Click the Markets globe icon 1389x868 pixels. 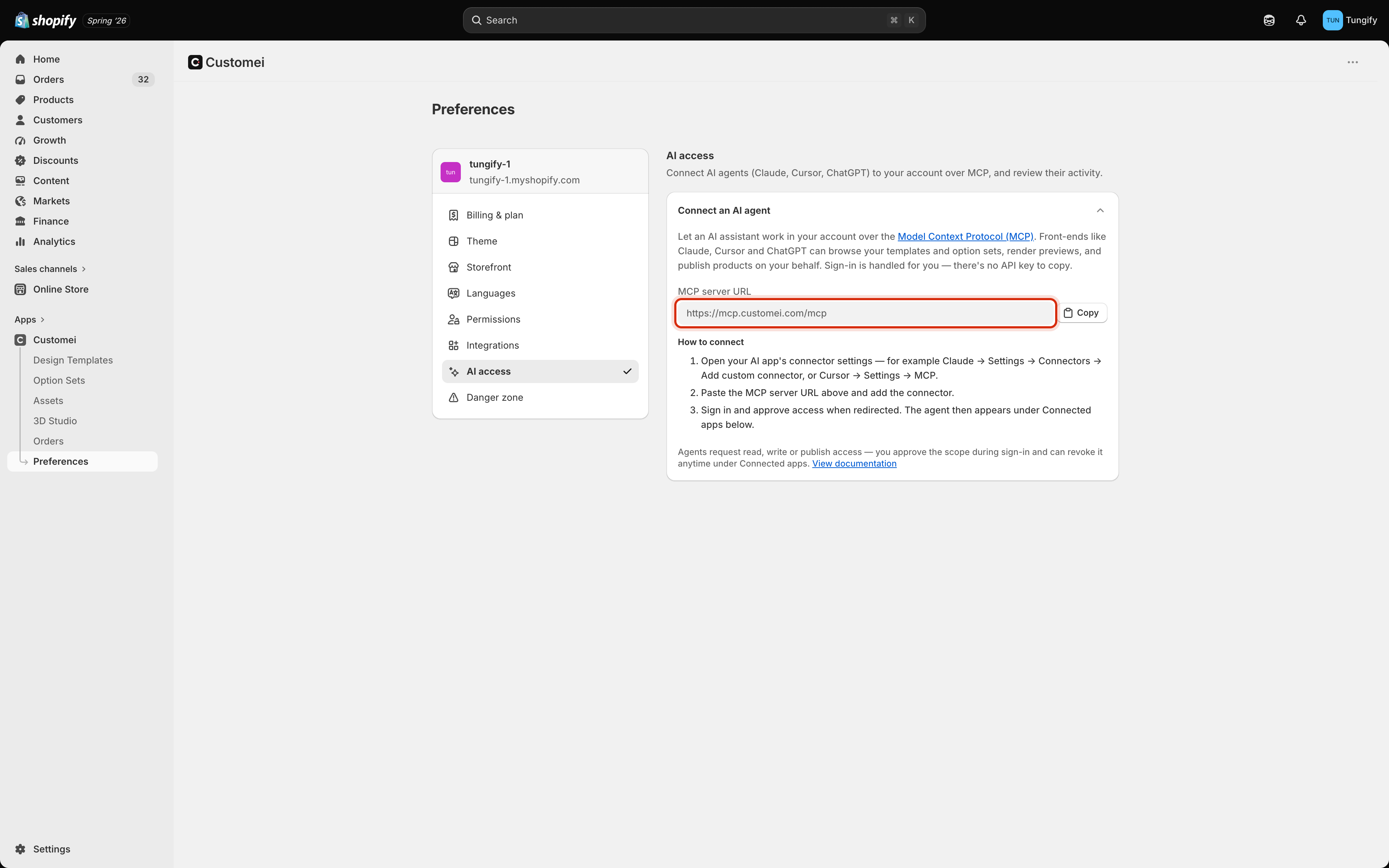pos(21,201)
